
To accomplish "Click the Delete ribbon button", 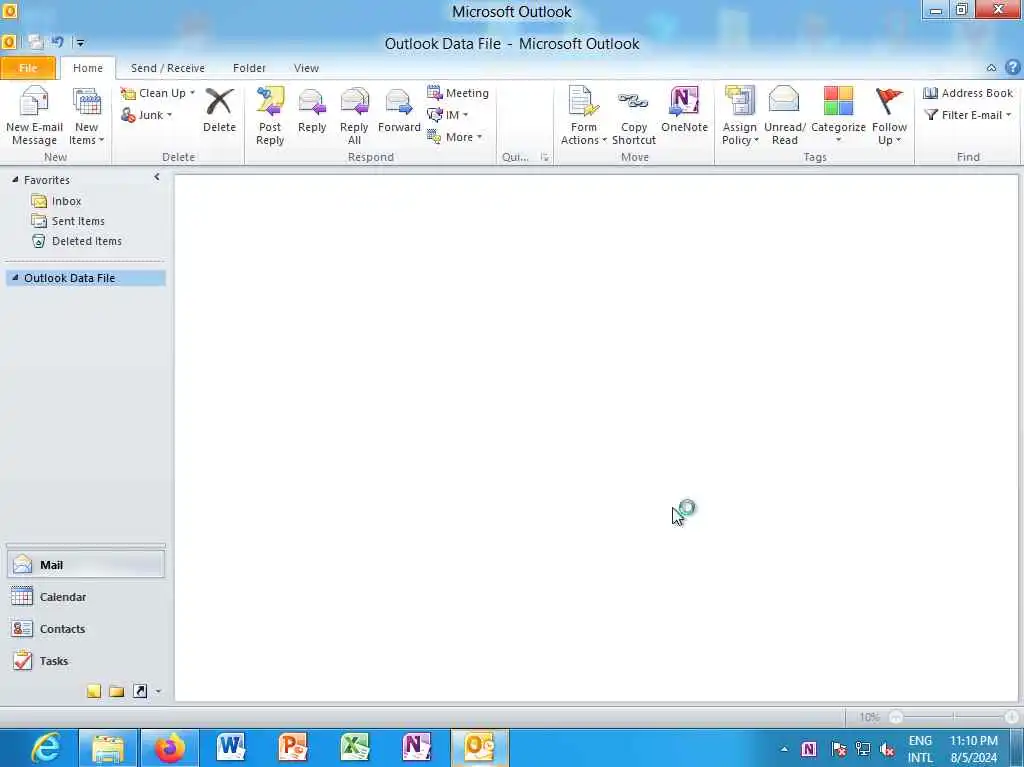I will [x=219, y=110].
